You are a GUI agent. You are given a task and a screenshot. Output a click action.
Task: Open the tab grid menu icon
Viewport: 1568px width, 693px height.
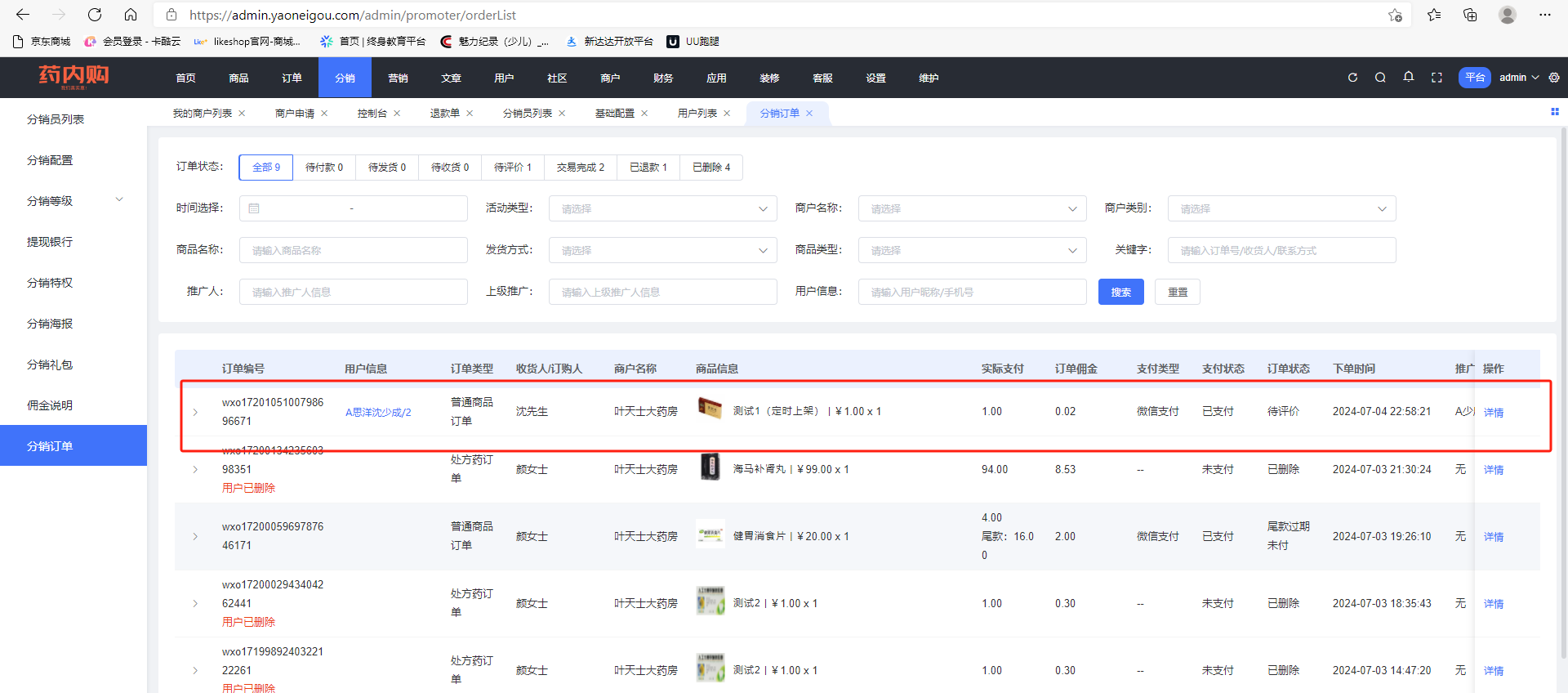pyautogui.click(x=1555, y=112)
